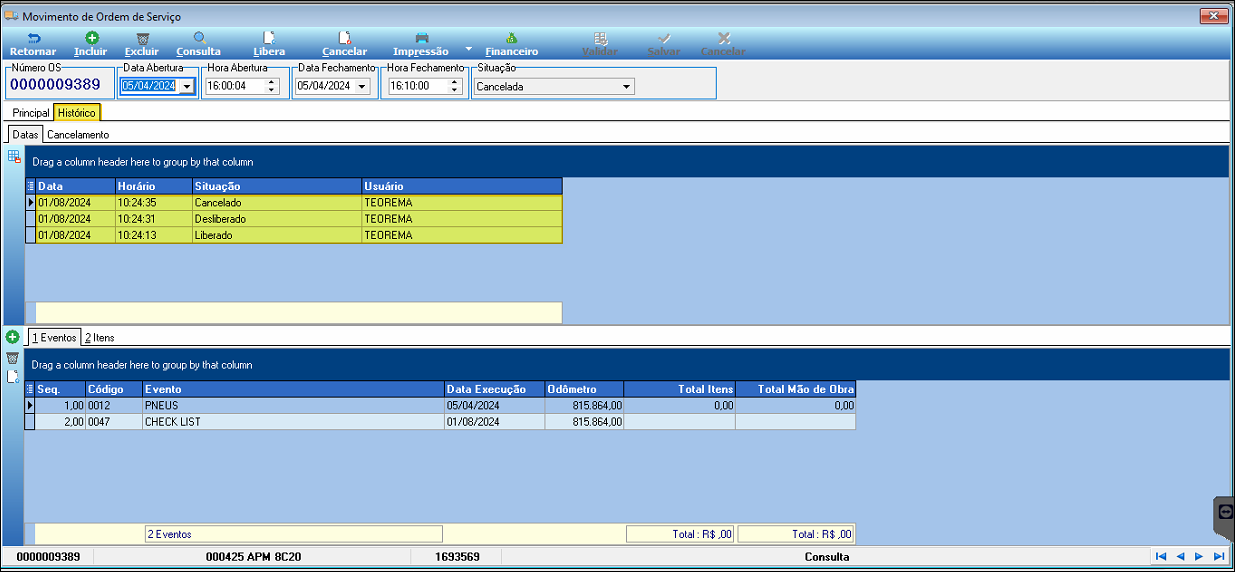Open the Financeiro toolbar icon

pyautogui.click(x=512, y=38)
